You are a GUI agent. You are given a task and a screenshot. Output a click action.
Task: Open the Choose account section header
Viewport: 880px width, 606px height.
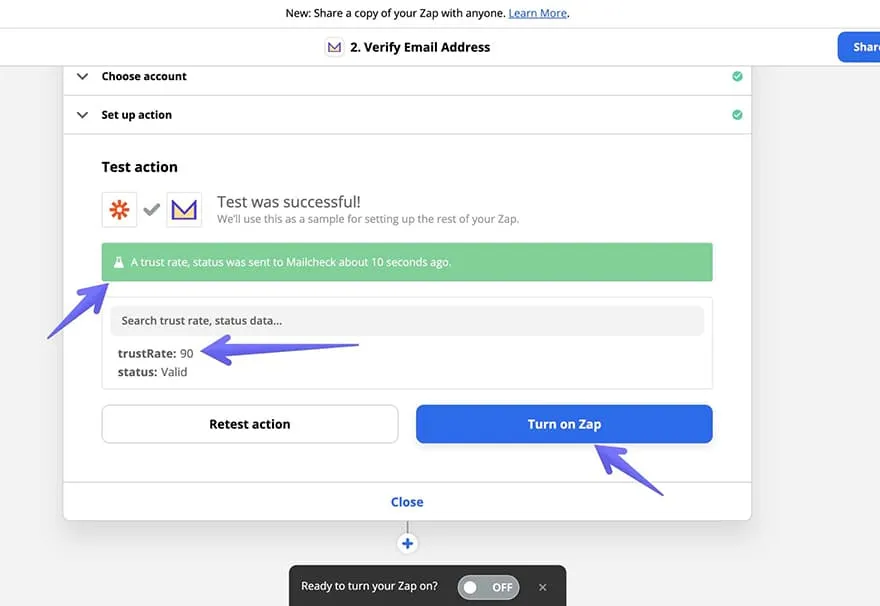[x=144, y=76]
